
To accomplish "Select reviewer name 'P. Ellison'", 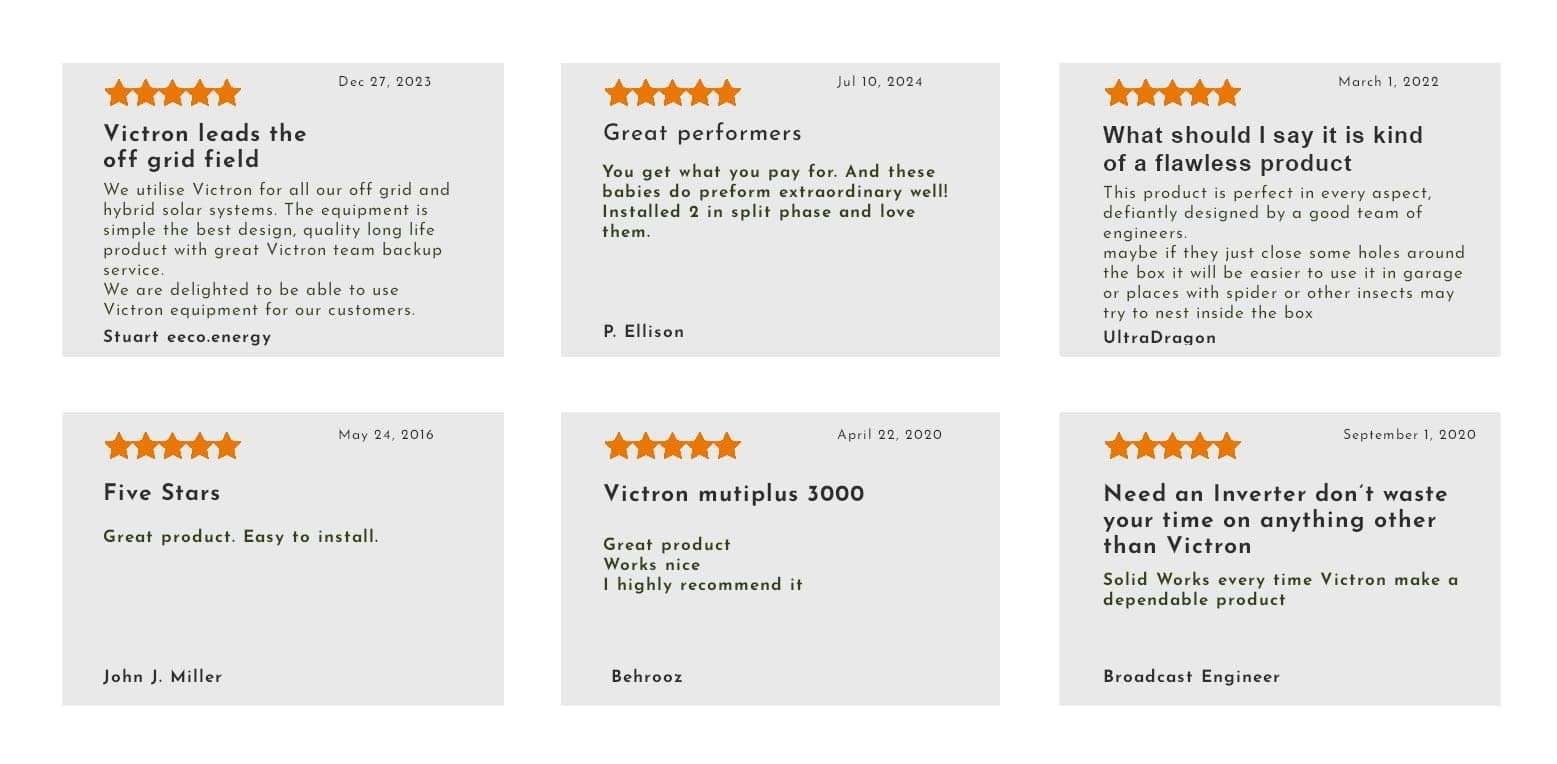I will click(644, 331).
